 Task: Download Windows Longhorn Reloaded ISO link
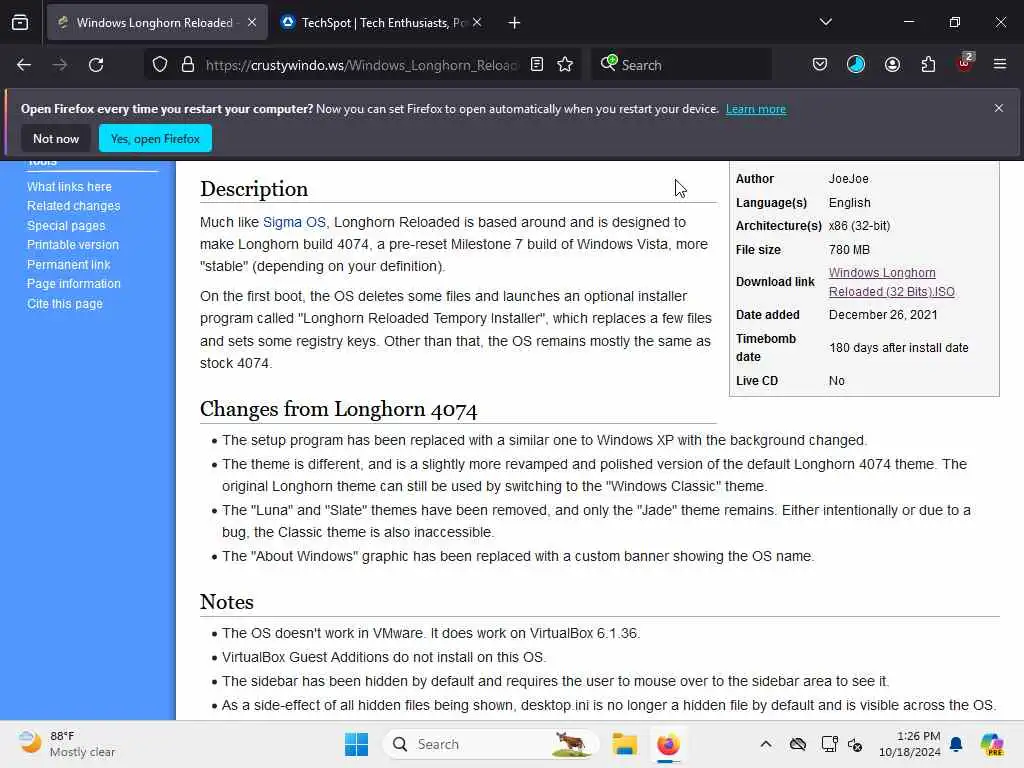[x=891, y=282]
